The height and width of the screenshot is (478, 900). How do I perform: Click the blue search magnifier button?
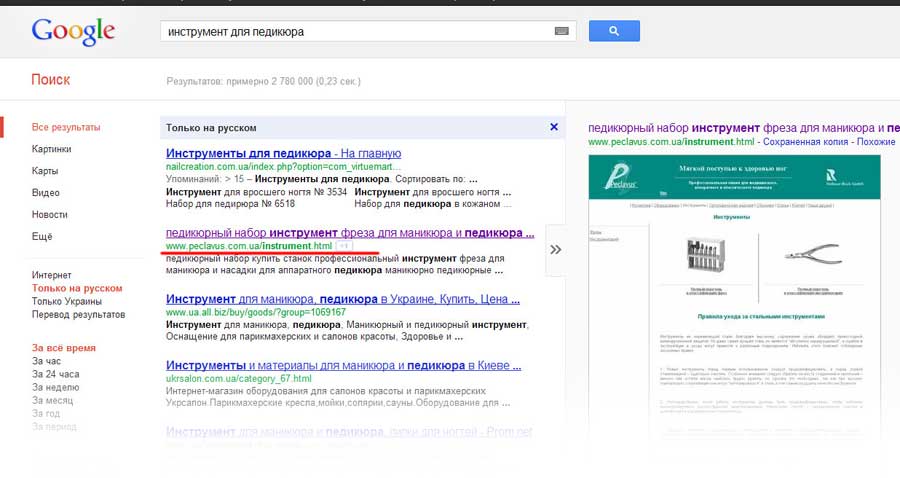(614, 31)
